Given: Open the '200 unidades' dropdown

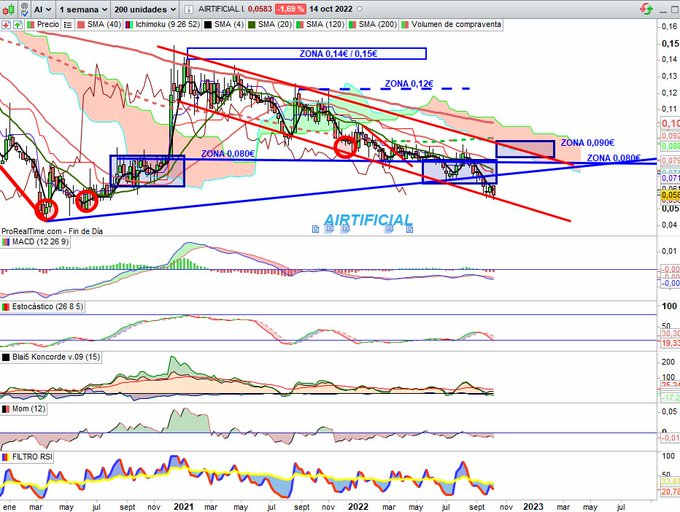Looking at the screenshot, I should point(145,9).
